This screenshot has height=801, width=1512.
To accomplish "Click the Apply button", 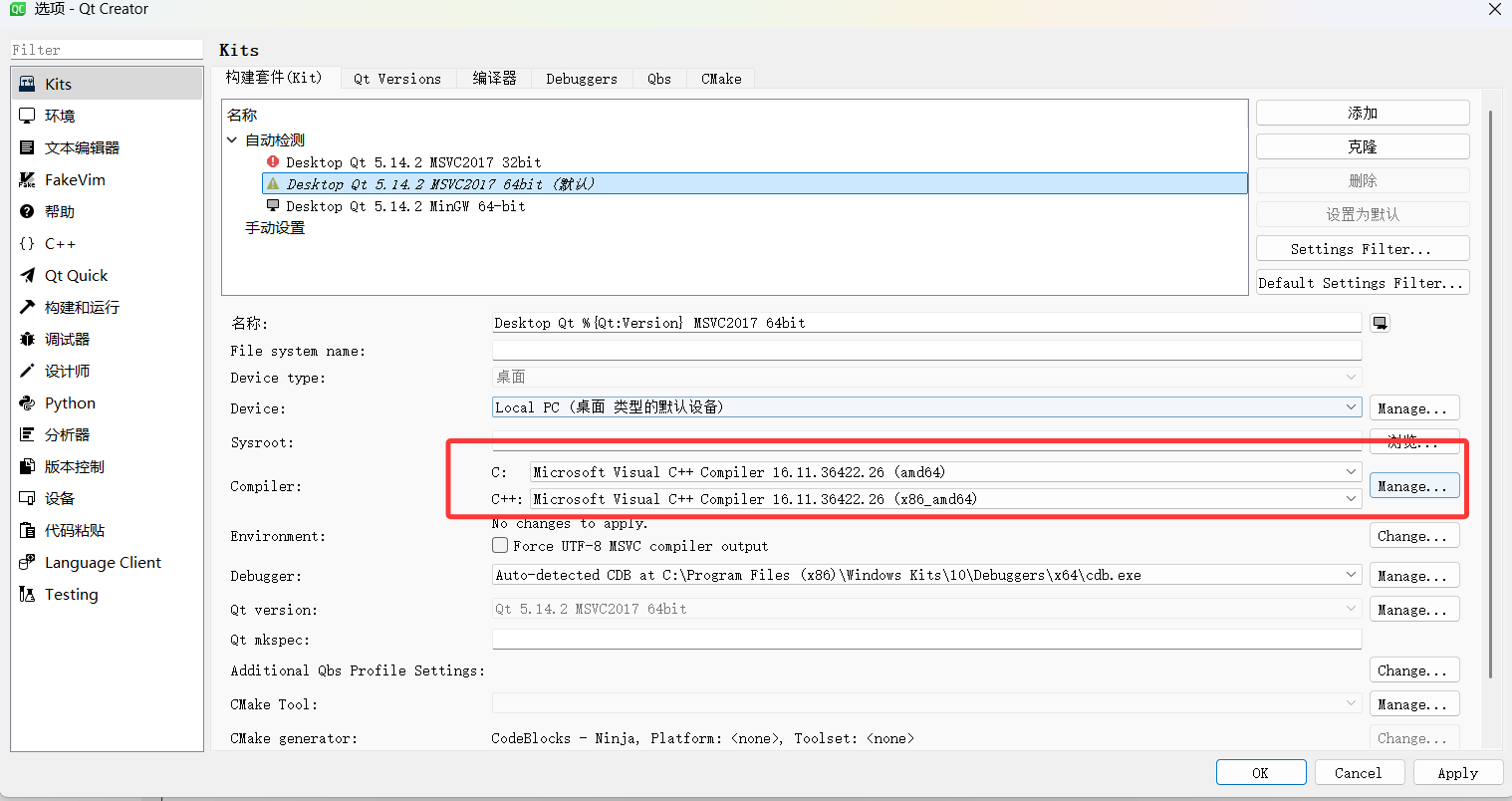I will (1457, 773).
